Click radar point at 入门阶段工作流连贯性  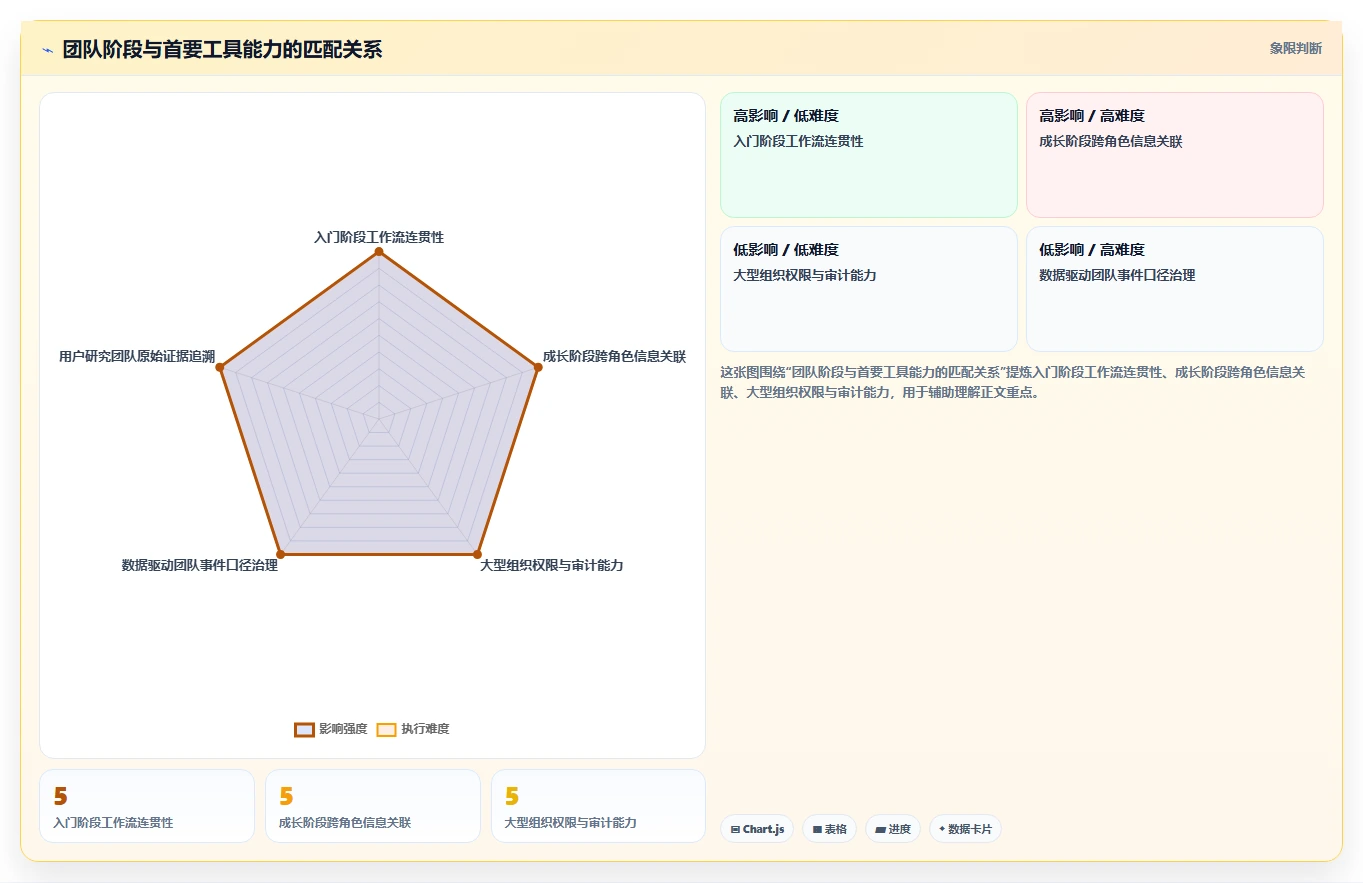(379, 252)
